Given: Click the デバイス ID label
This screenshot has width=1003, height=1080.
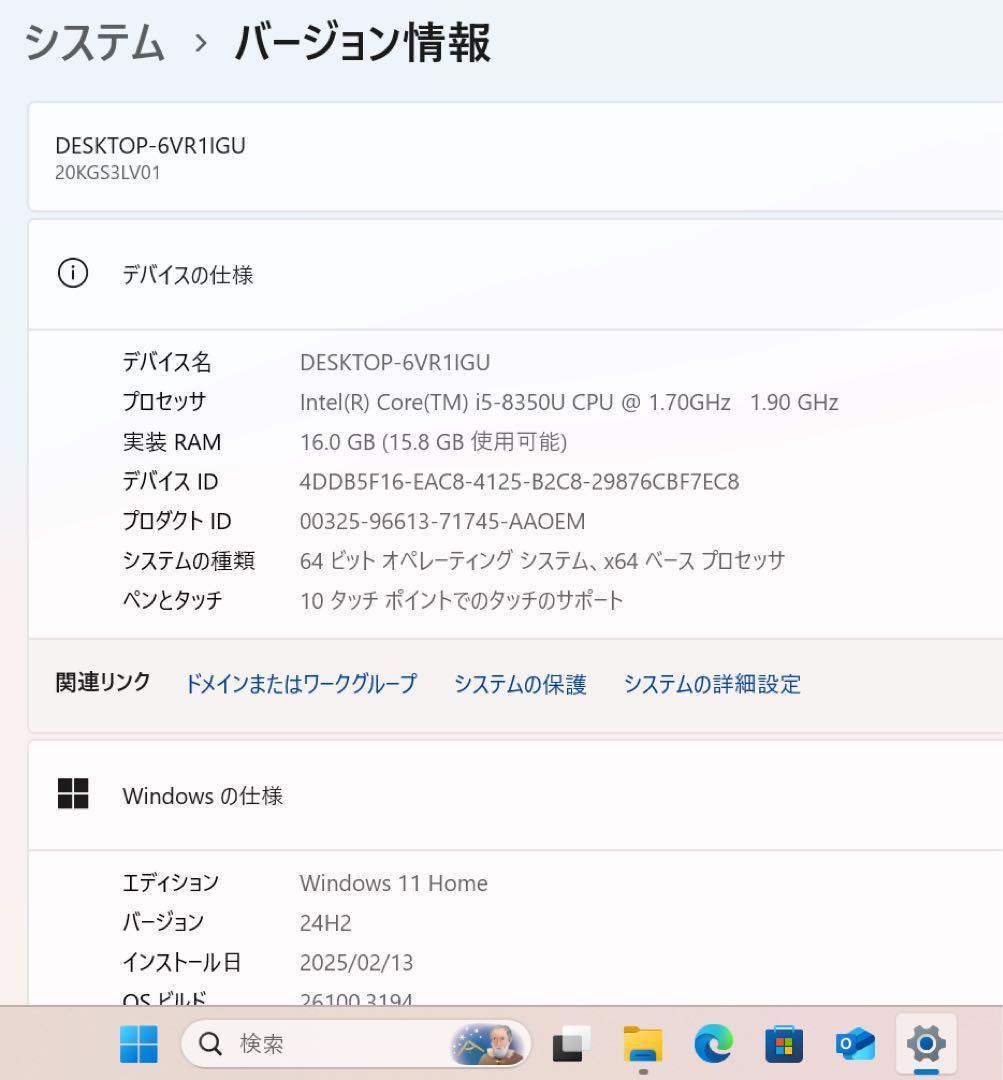Looking at the screenshot, I should (170, 481).
